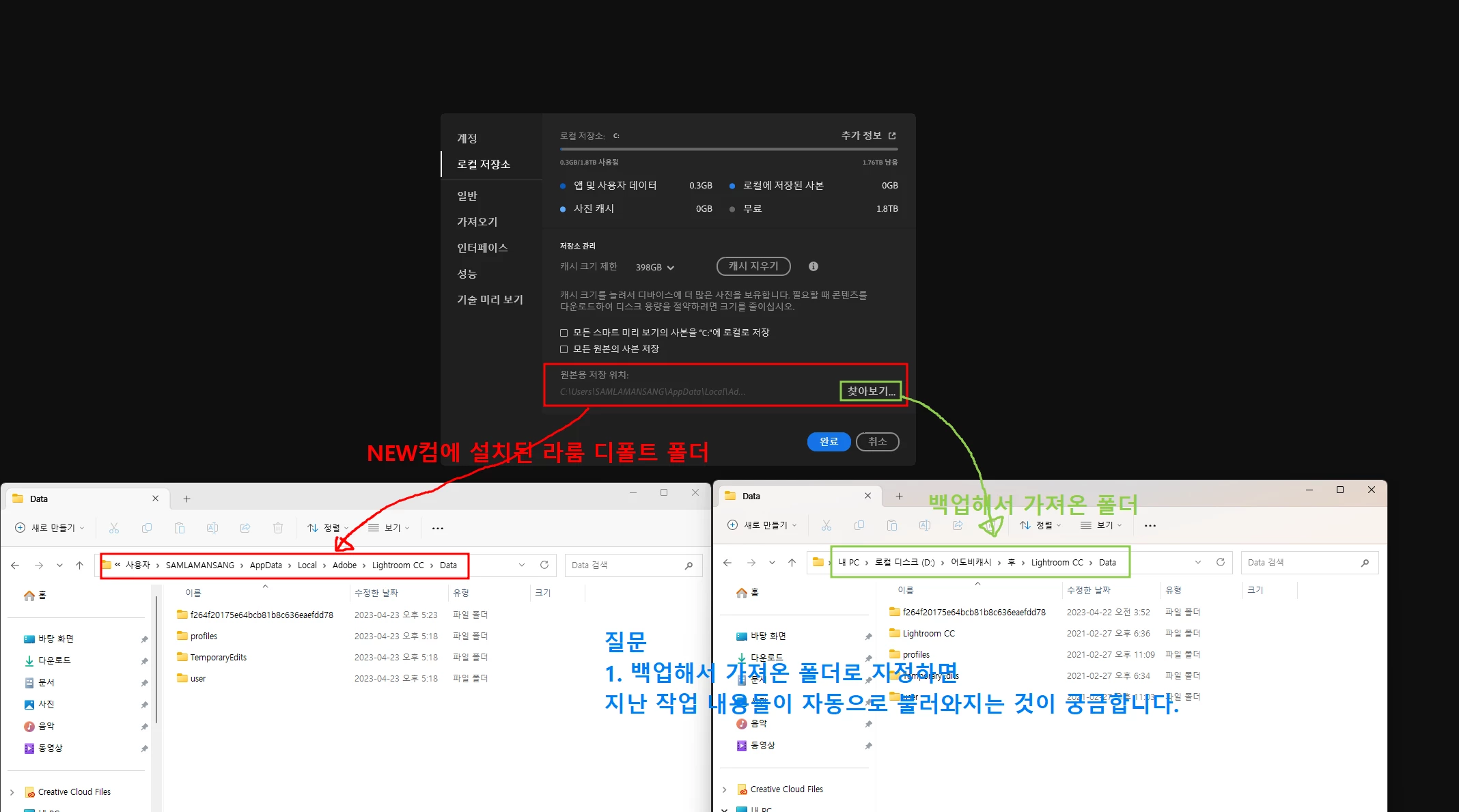The width and height of the screenshot is (1459, 812).
Task: Expand Creative Cloud Files in left tree
Action: (x=12, y=792)
